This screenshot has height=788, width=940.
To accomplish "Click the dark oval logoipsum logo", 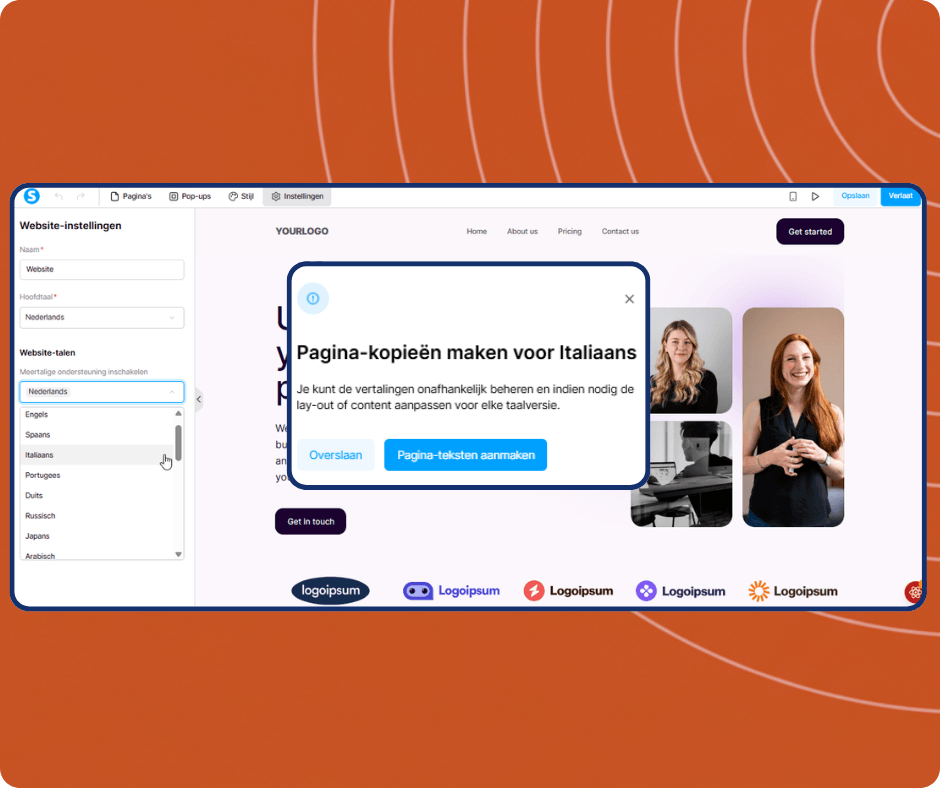I will (x=330, y=591).
